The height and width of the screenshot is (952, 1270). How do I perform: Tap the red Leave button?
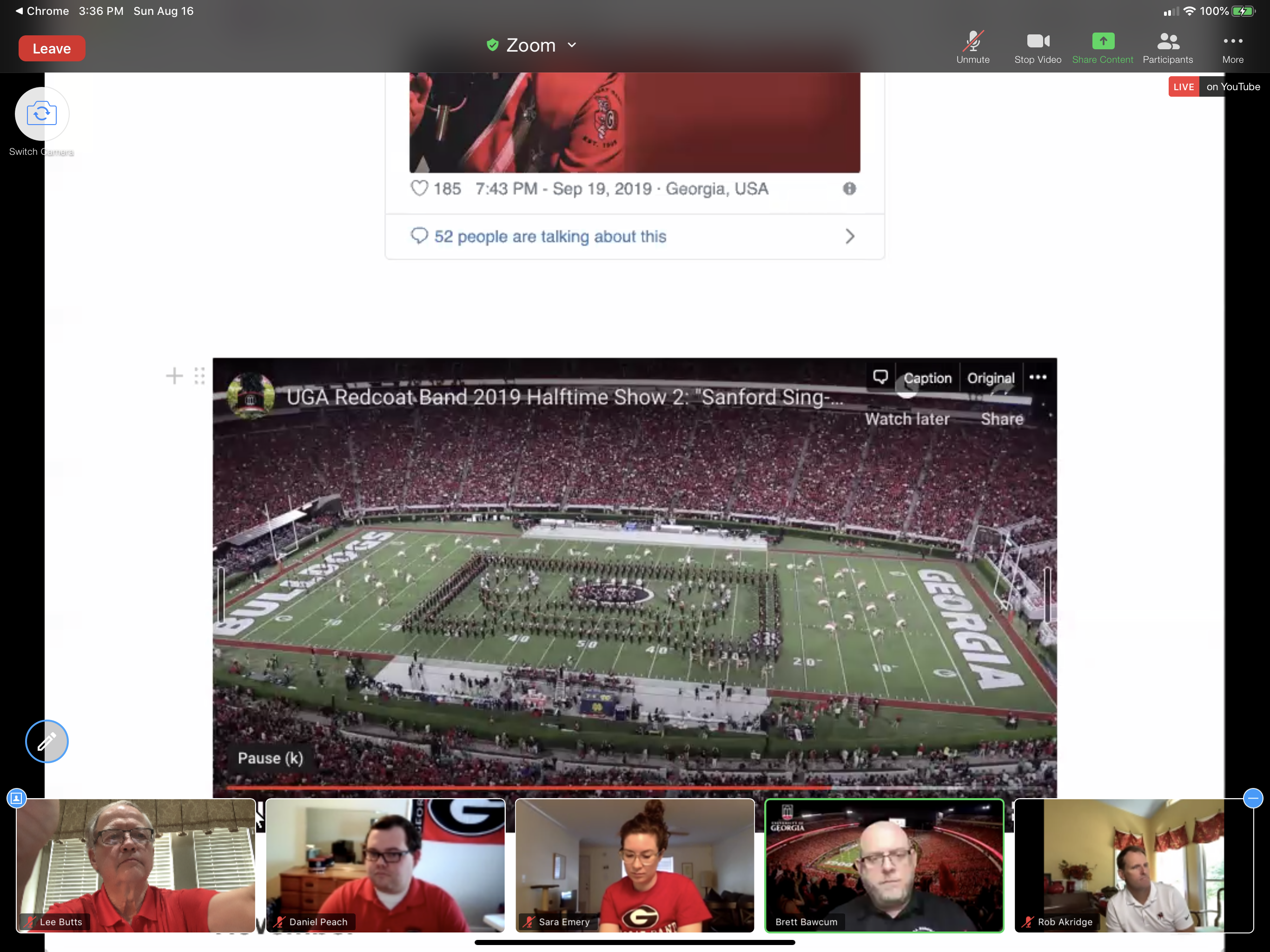(x=52, y=48)
